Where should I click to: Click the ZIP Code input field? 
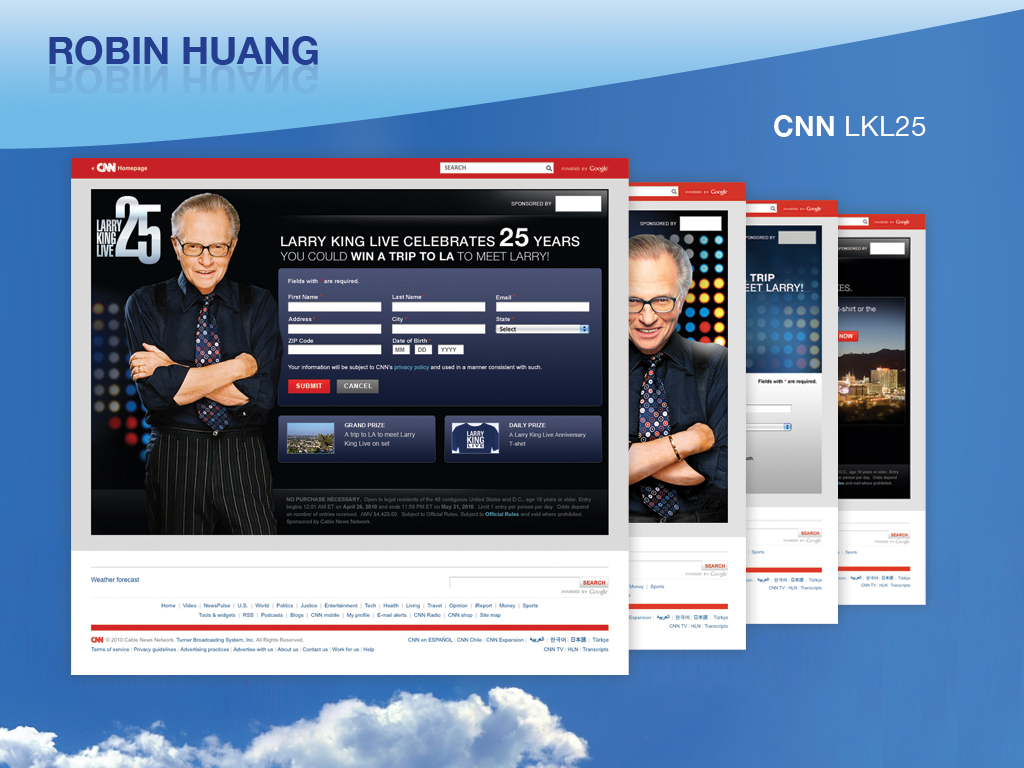coord(334,350)
